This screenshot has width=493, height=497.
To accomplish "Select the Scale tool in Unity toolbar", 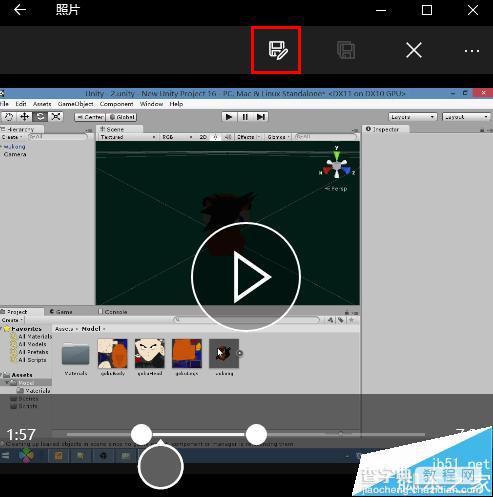I will point(56,117).
